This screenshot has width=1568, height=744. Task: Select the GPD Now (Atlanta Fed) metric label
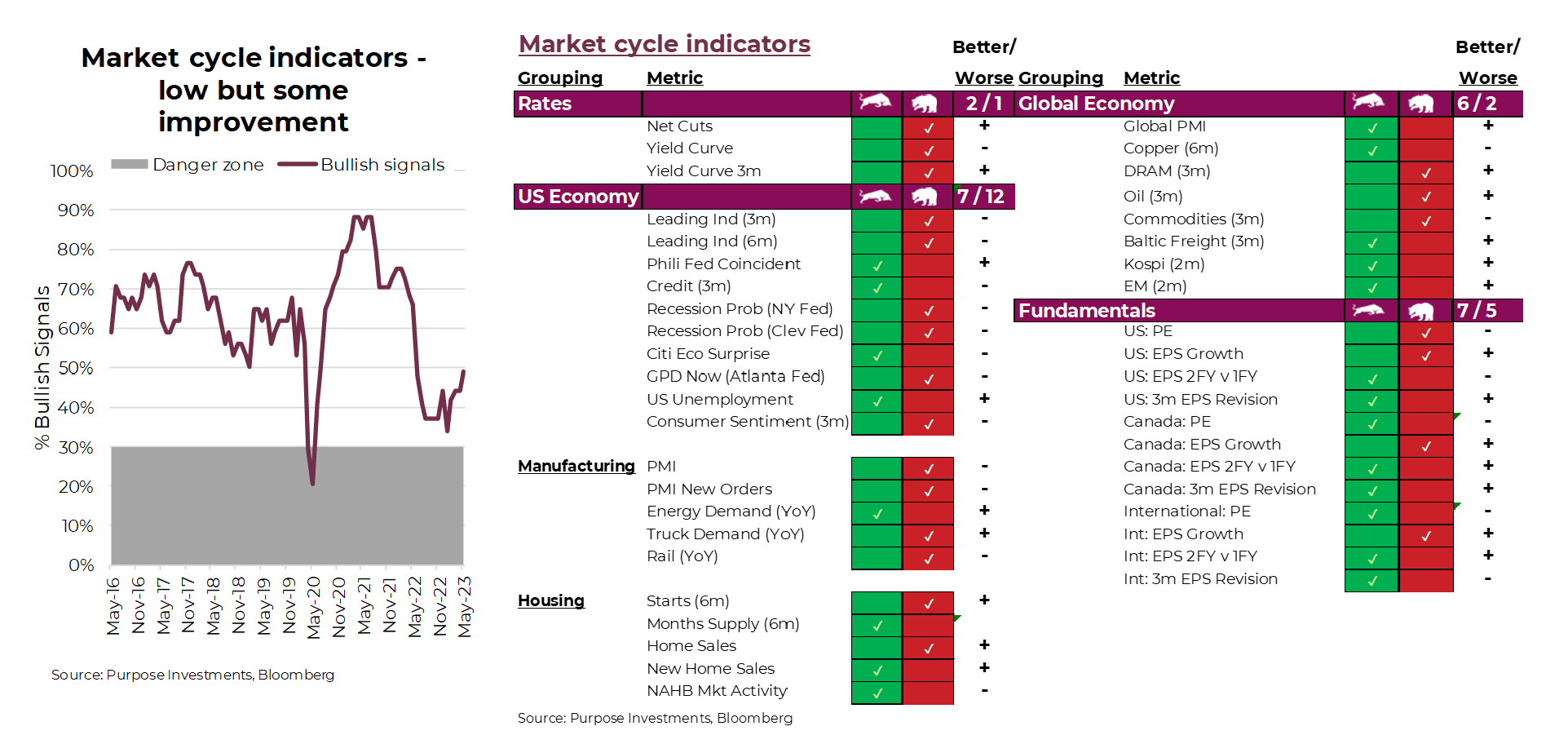click(x=735, y=376)
